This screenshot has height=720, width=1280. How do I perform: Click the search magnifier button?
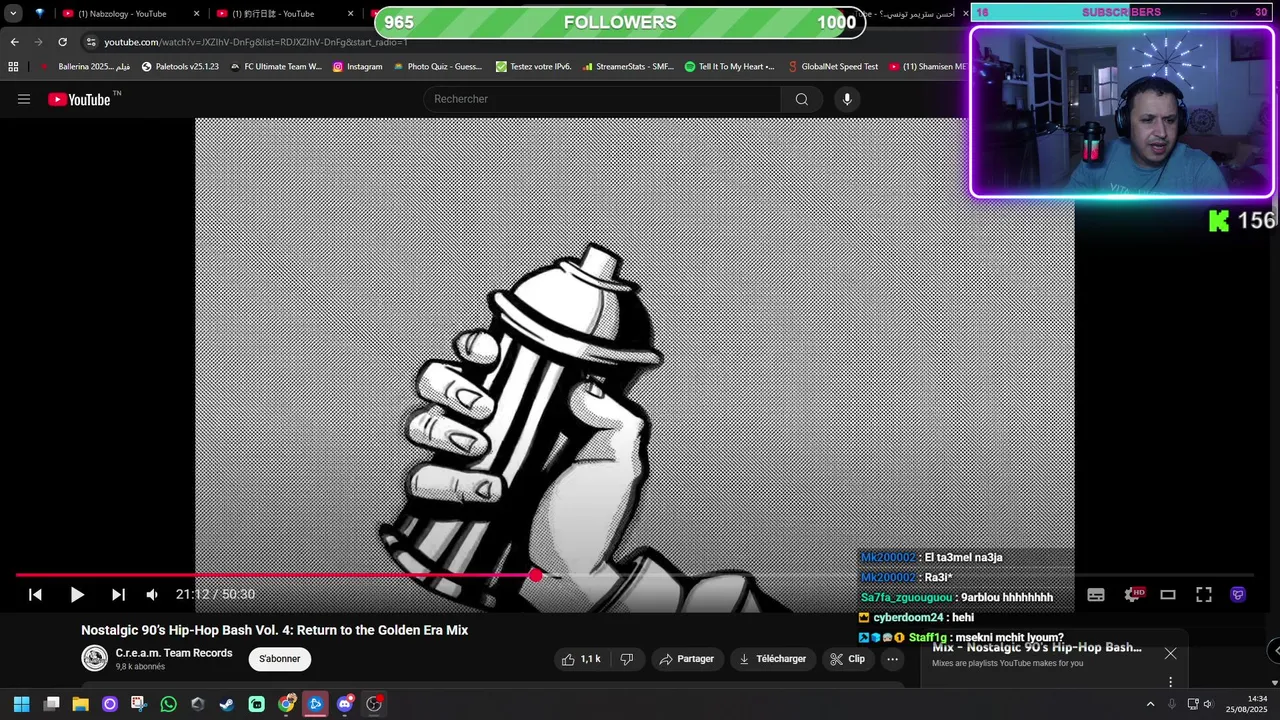click(802, 99)
